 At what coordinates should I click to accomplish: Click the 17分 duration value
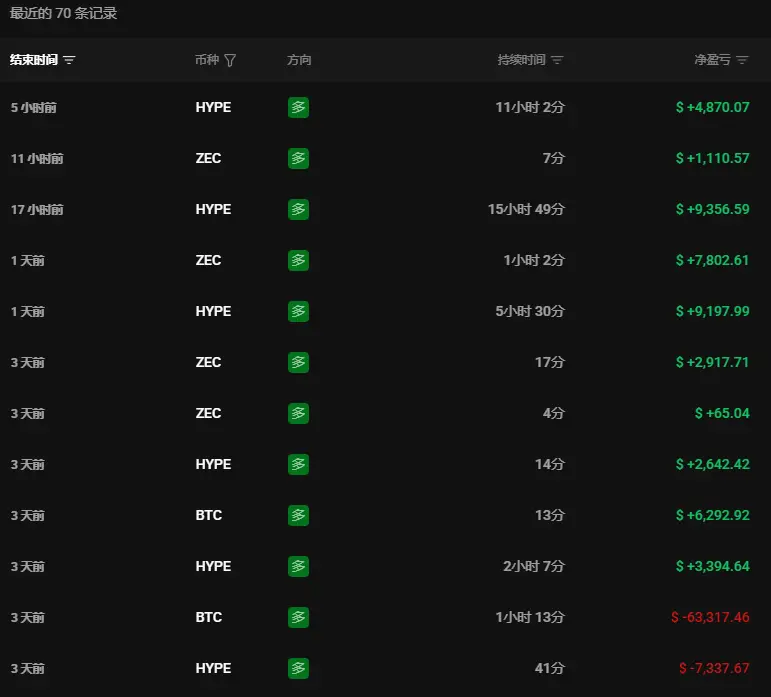(x=550, y=362)
